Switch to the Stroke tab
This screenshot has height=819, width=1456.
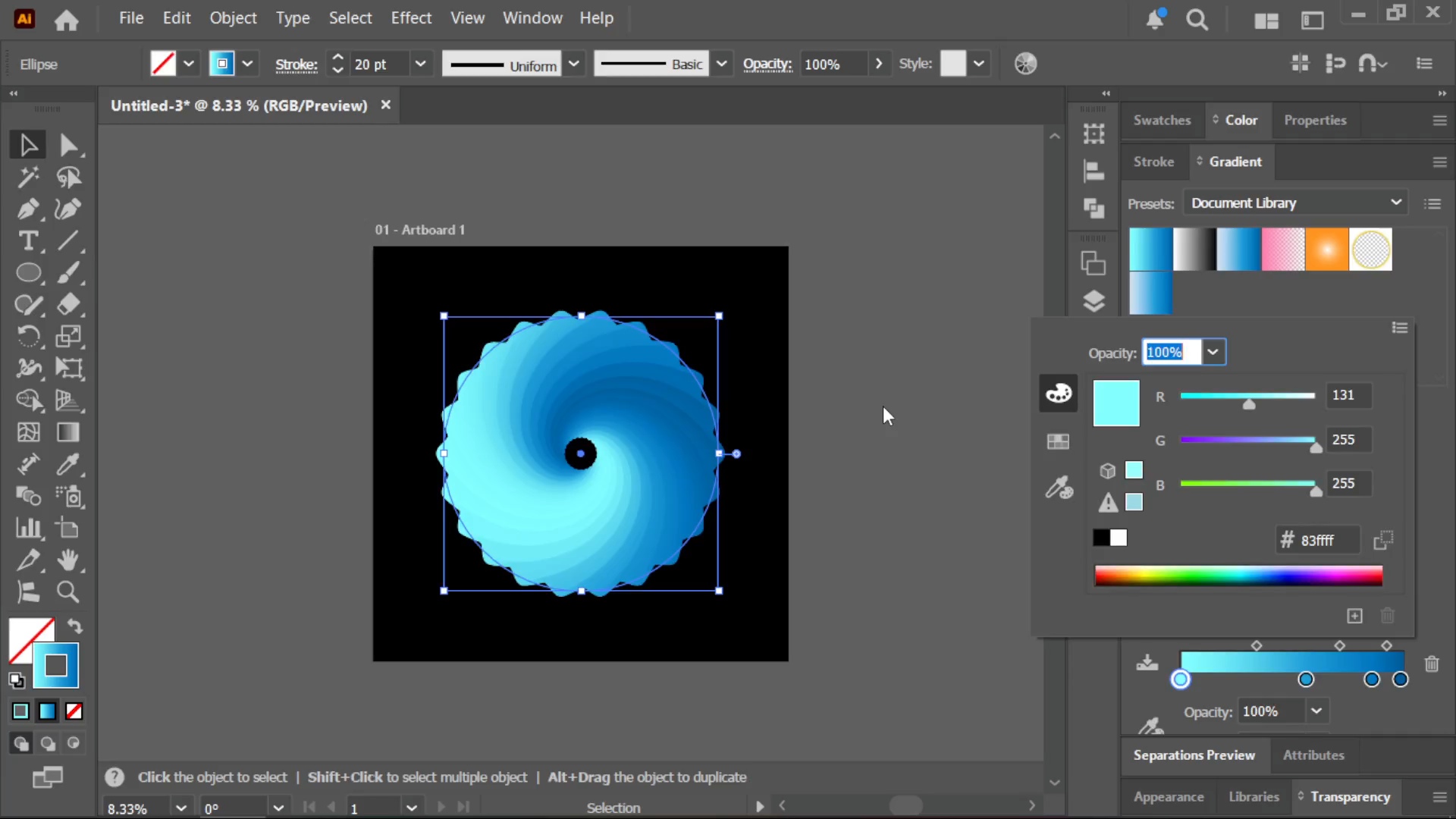[x=1153, y=162]
